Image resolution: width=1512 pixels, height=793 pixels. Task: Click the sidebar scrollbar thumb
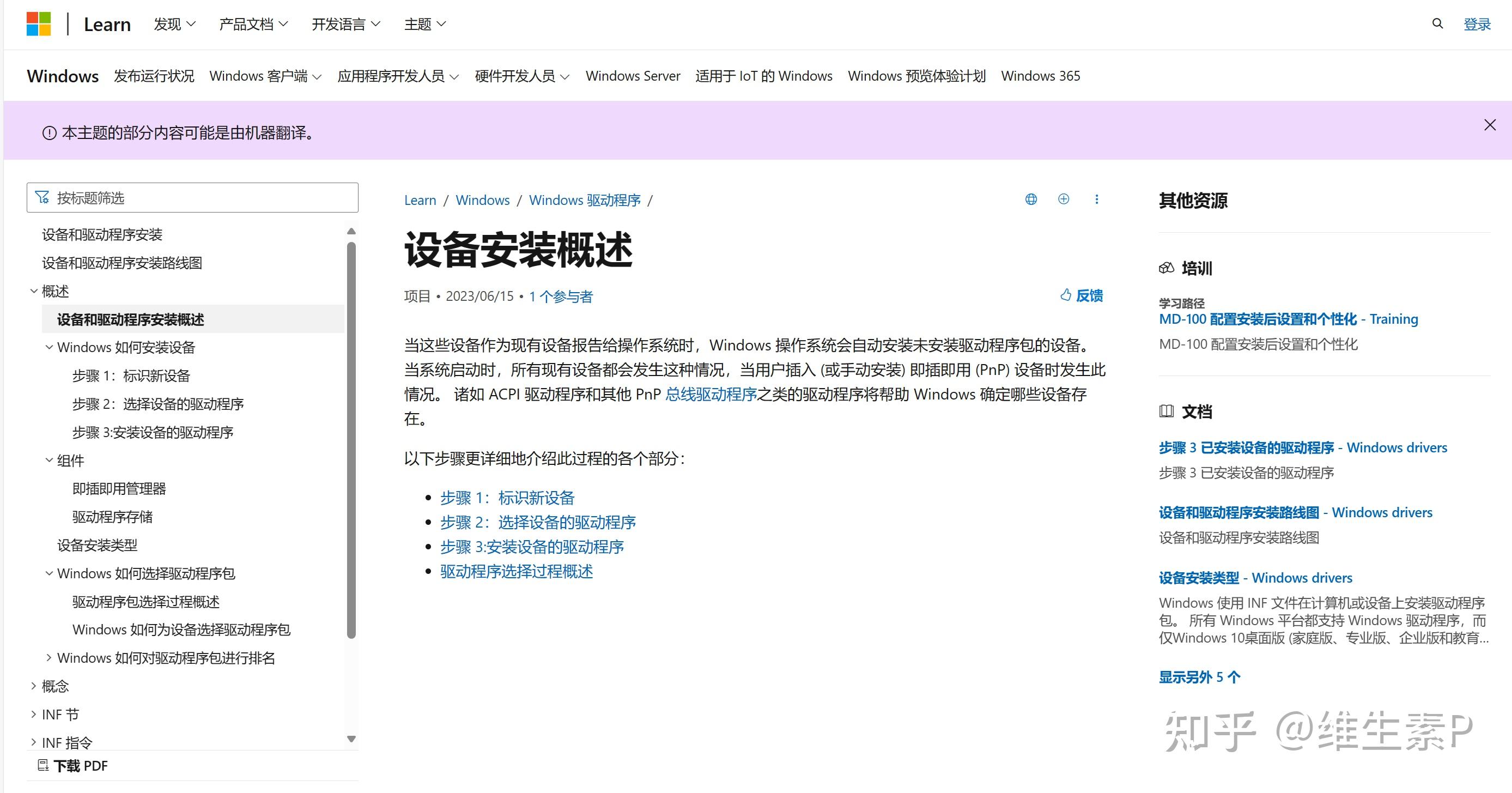(x=351, y=440)
